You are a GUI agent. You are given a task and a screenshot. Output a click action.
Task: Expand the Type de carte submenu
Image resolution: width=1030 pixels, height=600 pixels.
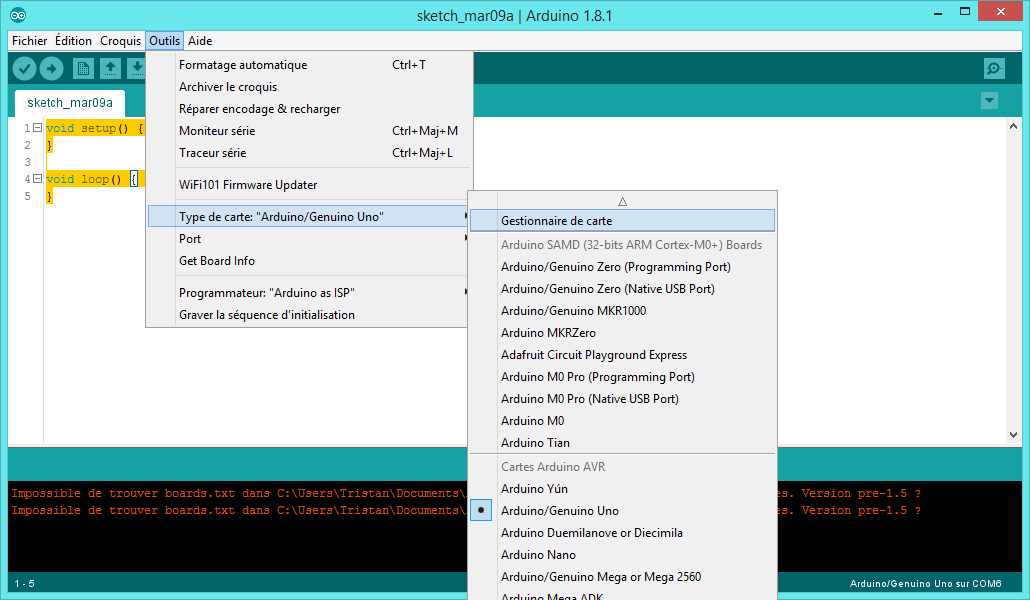308,216
